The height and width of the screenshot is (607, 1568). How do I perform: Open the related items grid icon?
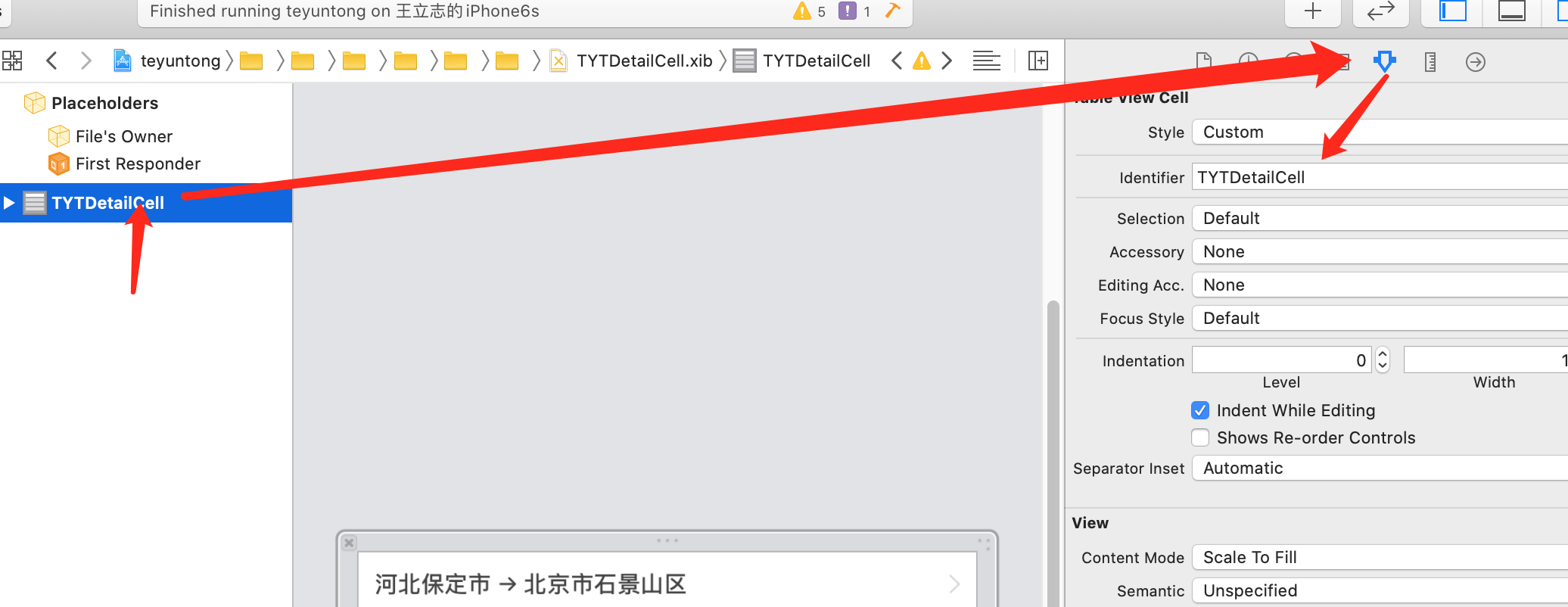point(13,61)
